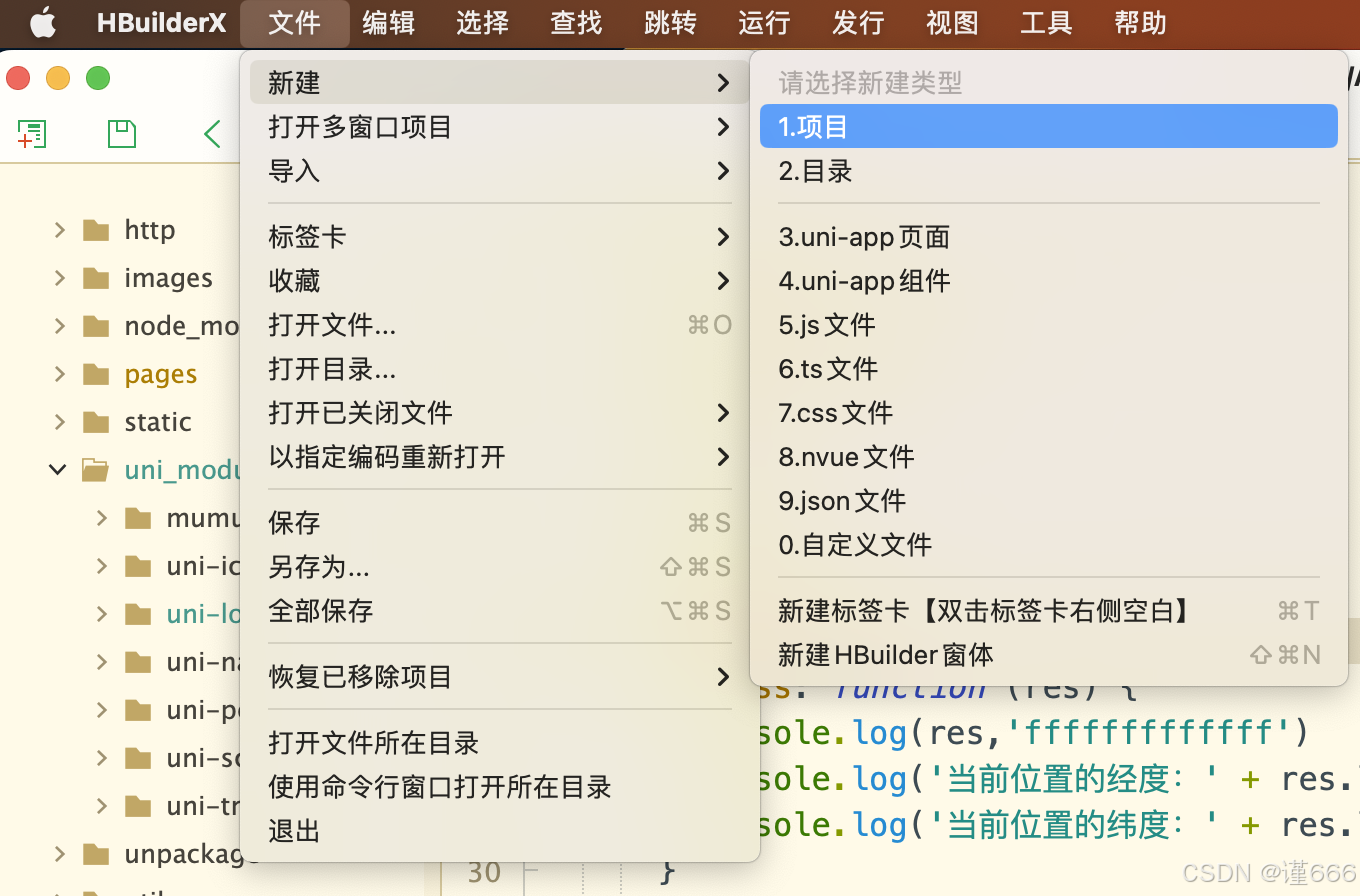The image size is (1360, 896).
Task: Open the 标签卡 submenu
Action: [500, 237]
